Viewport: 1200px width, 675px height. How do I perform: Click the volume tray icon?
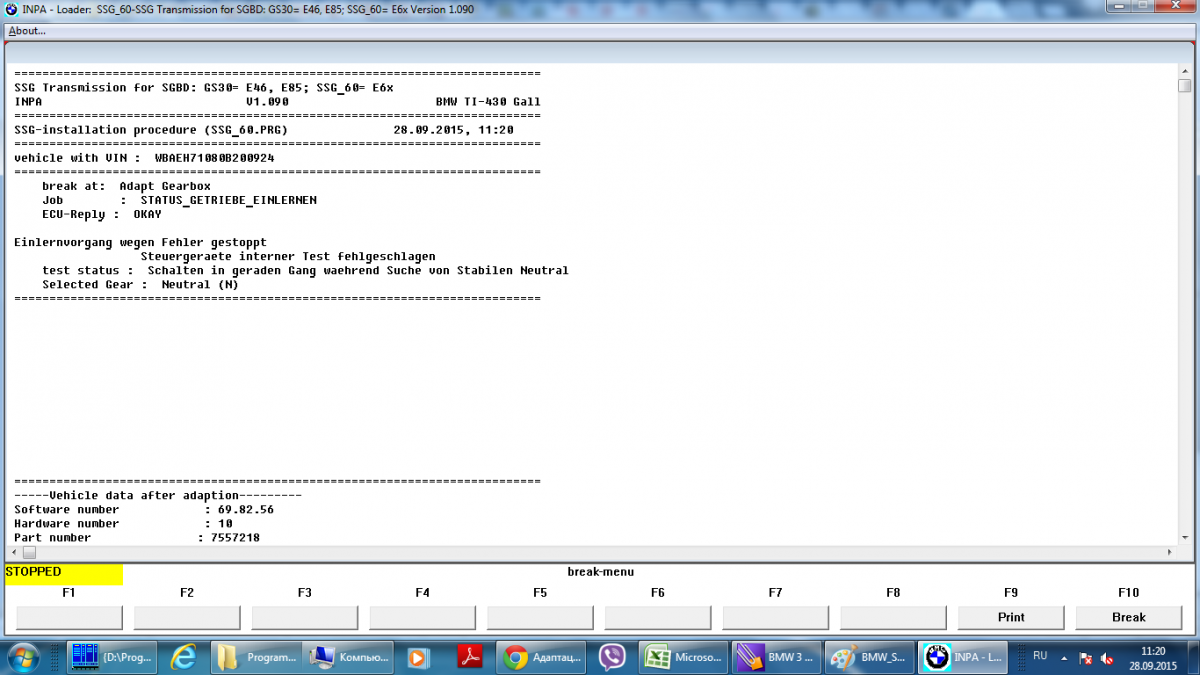point(1107,658)
